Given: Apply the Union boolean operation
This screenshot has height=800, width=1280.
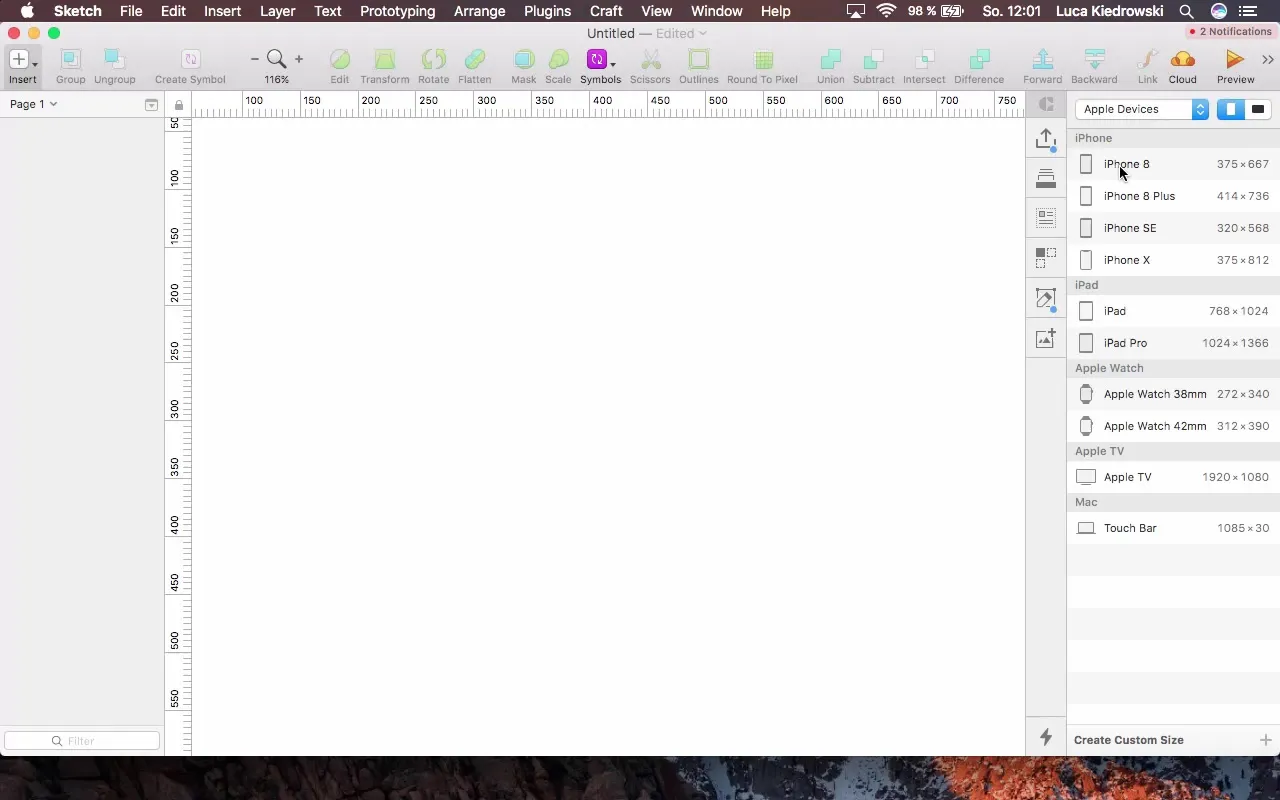Looking at the screenshot, I should tap(830, 60).
